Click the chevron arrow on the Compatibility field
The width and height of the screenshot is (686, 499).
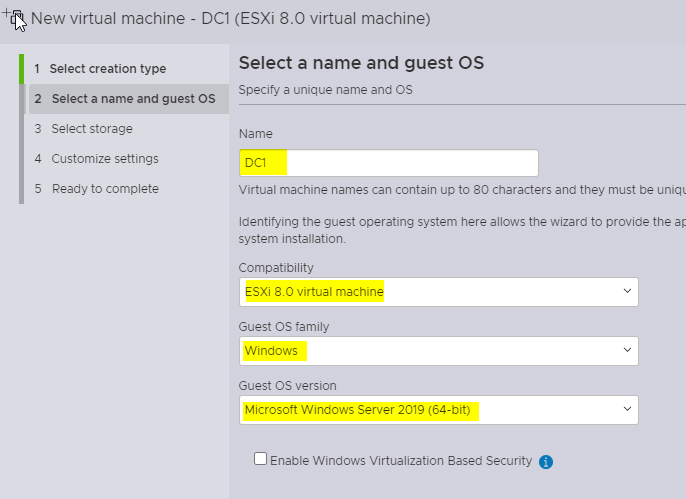pyautogui.click(x=627, y=292)
